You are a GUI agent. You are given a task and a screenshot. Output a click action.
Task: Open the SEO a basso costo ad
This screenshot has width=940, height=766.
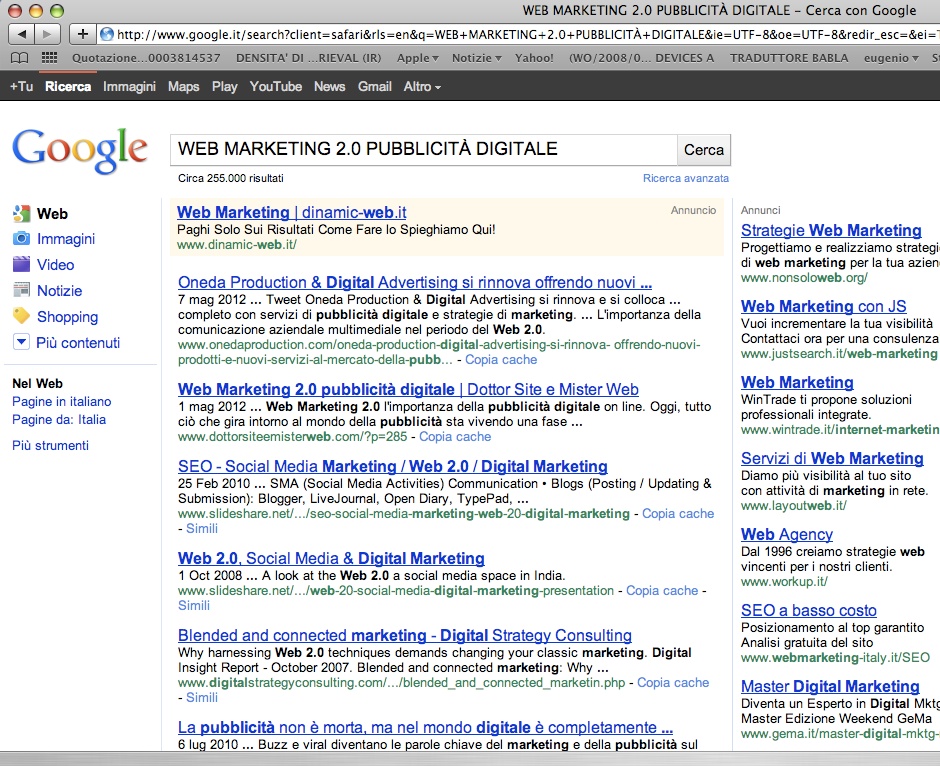point(809,610)
